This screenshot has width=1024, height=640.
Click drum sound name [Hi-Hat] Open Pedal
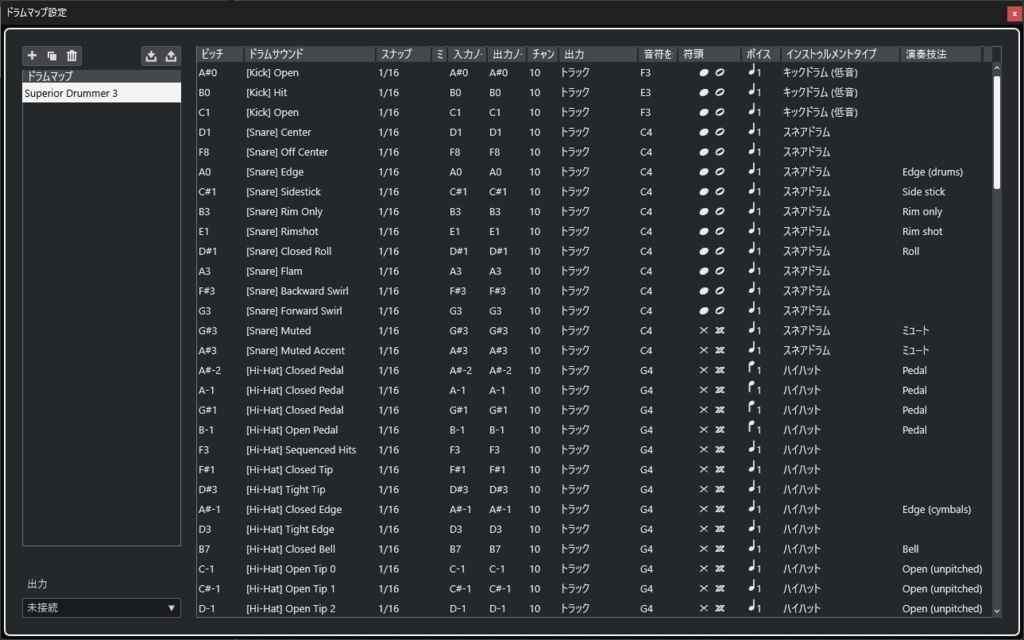[x=292, y=430]
